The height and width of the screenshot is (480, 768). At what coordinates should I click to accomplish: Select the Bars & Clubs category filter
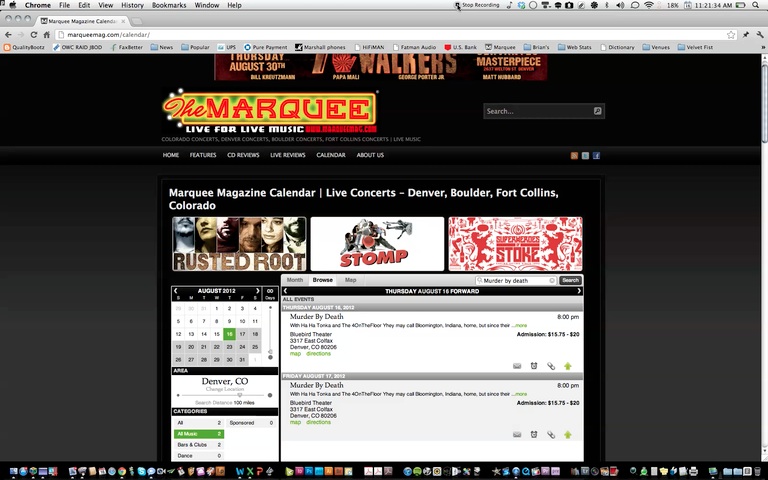(x=199, y=445)
